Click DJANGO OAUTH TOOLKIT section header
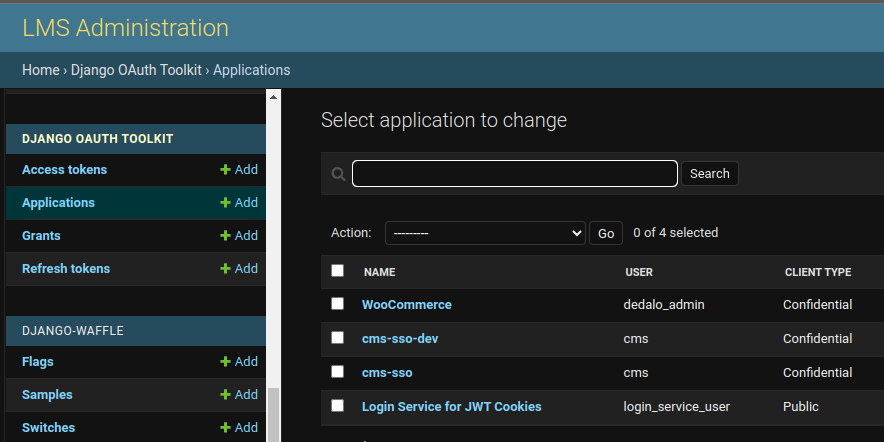 (98, 139)
